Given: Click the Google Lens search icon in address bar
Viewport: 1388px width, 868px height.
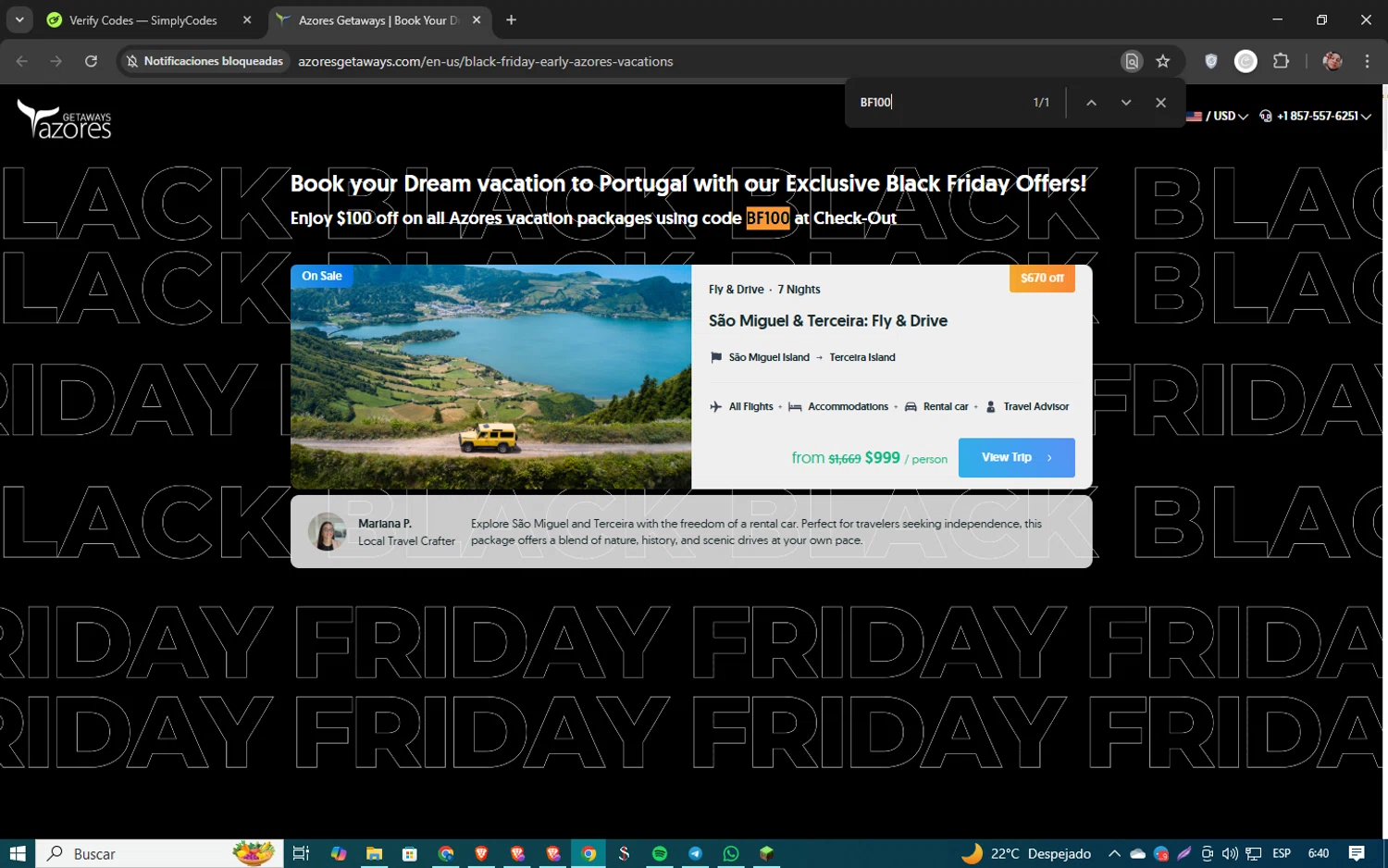Looking at the screenshot, I should 1132,61.
